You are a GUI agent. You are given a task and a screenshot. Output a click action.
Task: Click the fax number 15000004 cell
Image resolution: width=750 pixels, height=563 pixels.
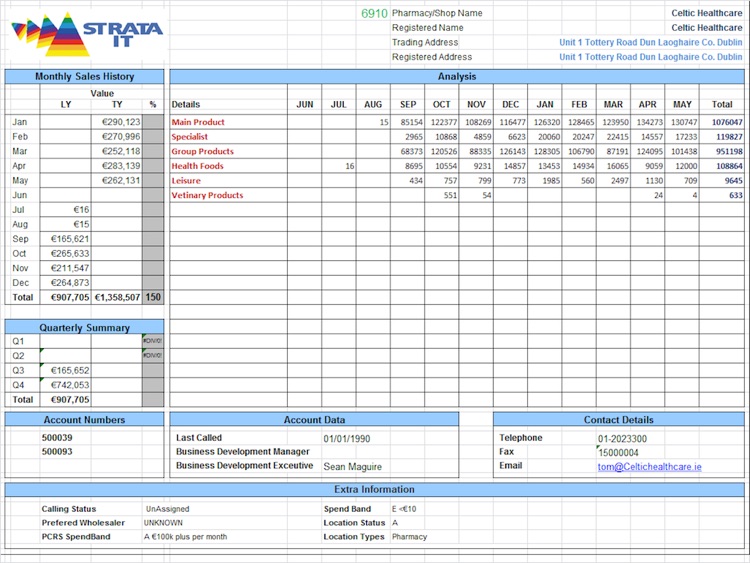pyautogui.click(x=618, y=453)
